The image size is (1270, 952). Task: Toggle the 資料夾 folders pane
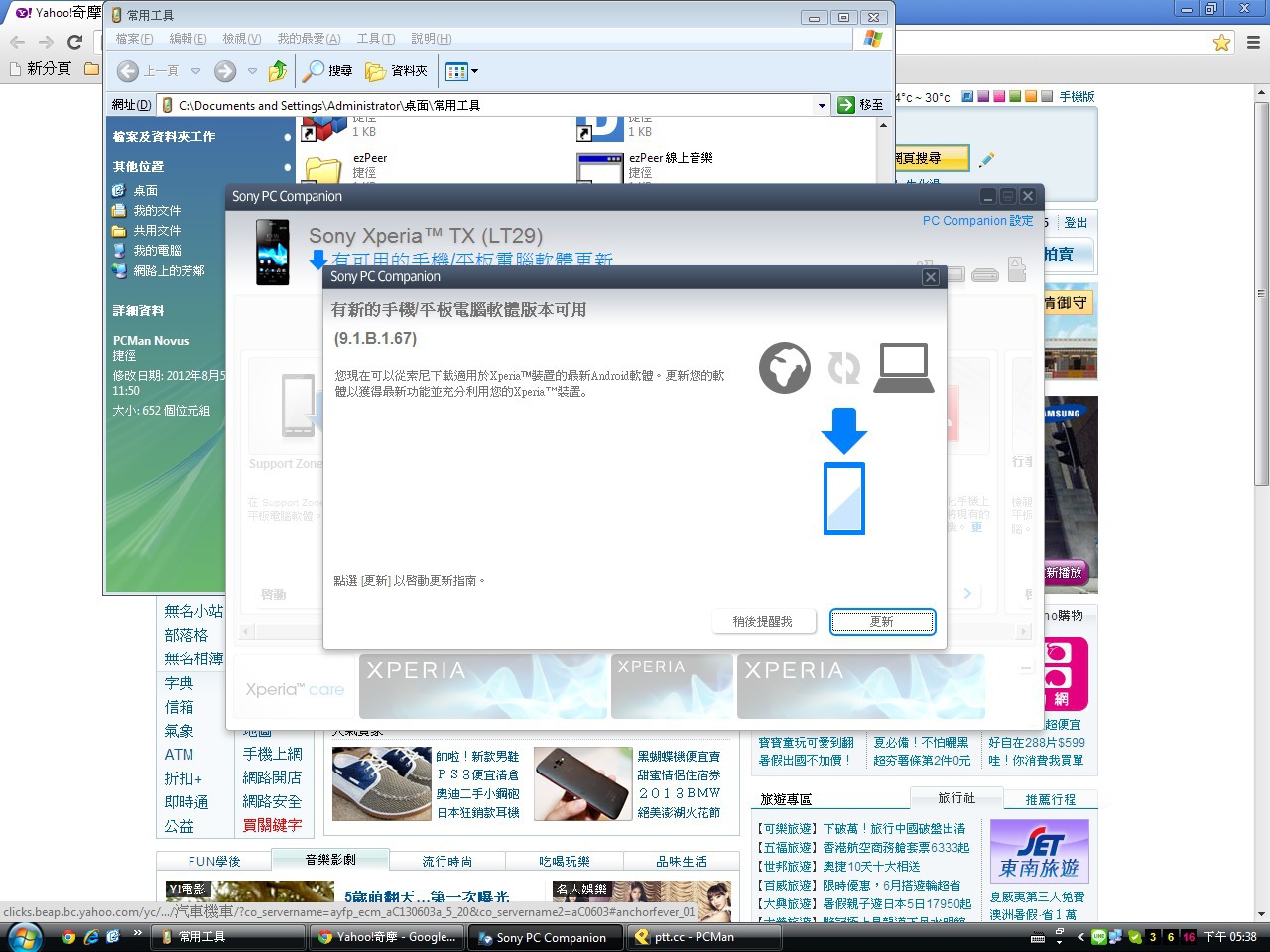pyautogui.click(x=396, y=71)
